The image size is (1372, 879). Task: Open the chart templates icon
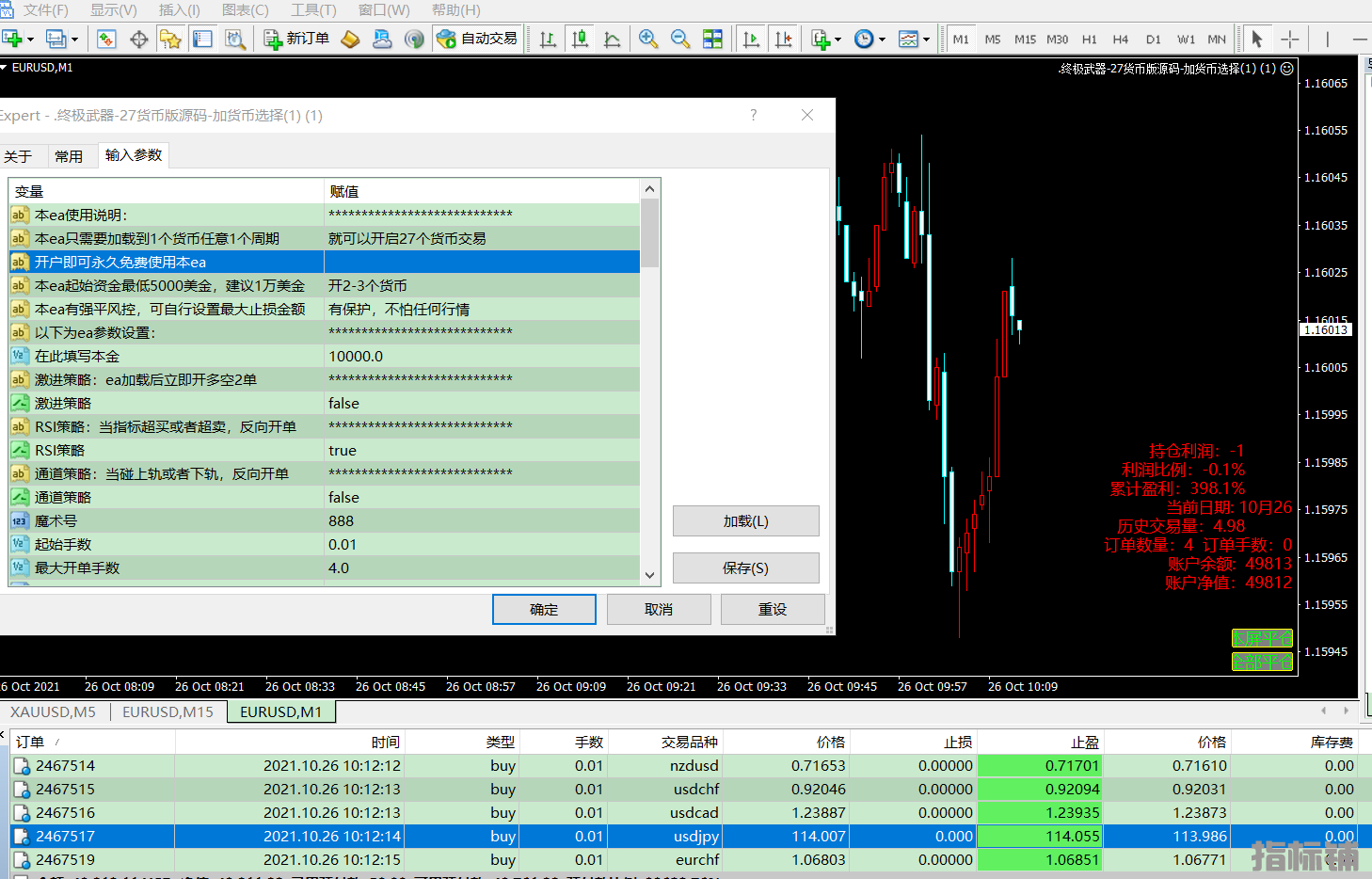(908, 39)
